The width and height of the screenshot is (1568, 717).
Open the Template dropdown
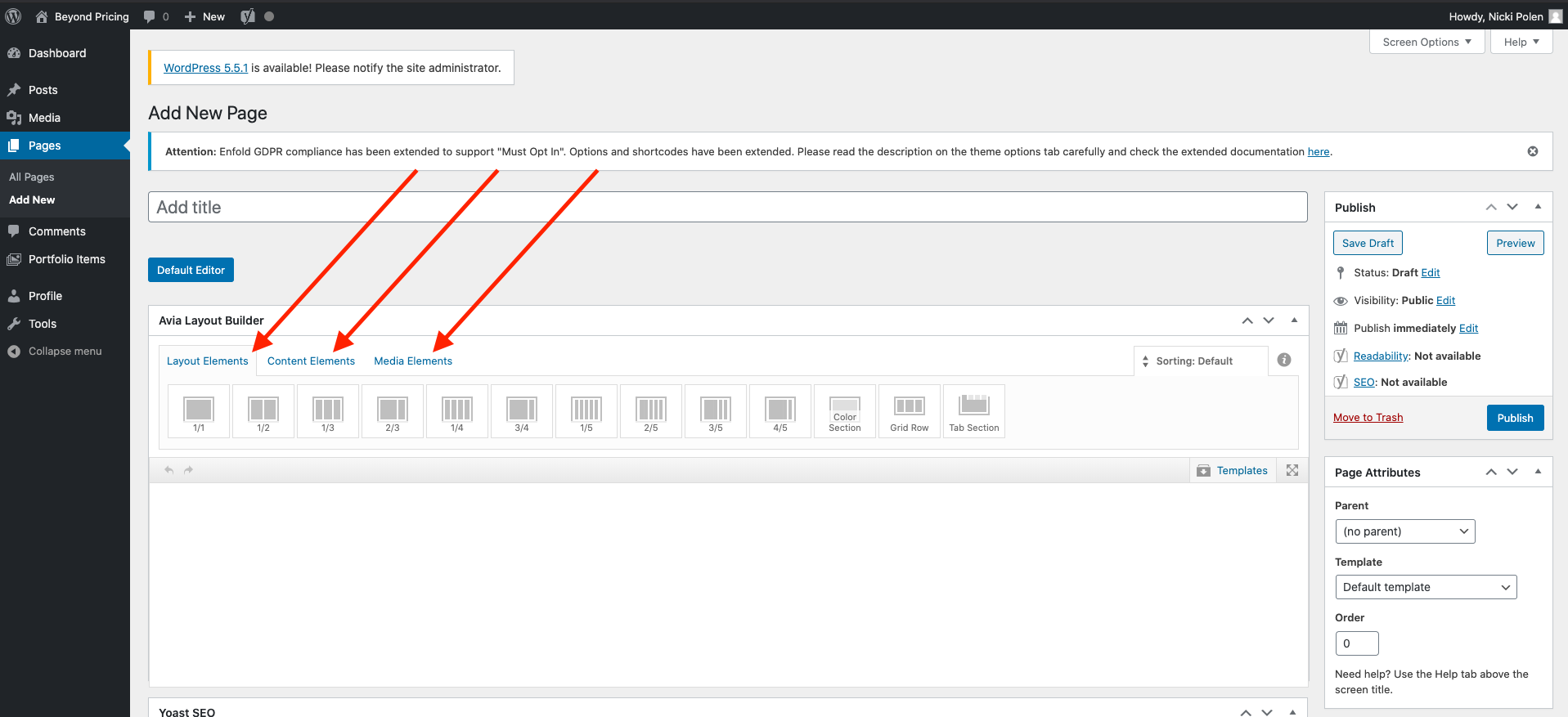click(1426, 587)
